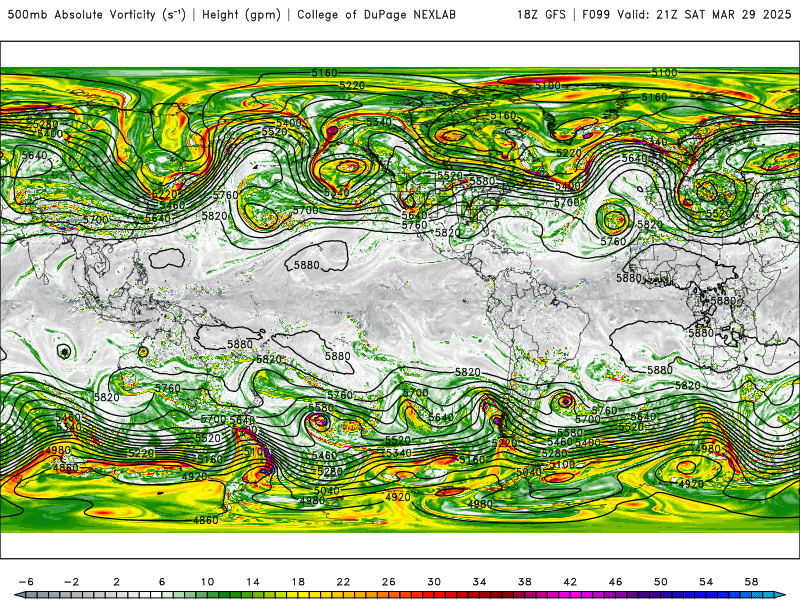Select the 6 label on the color scale
800x600 pixels.
(162, 582)
